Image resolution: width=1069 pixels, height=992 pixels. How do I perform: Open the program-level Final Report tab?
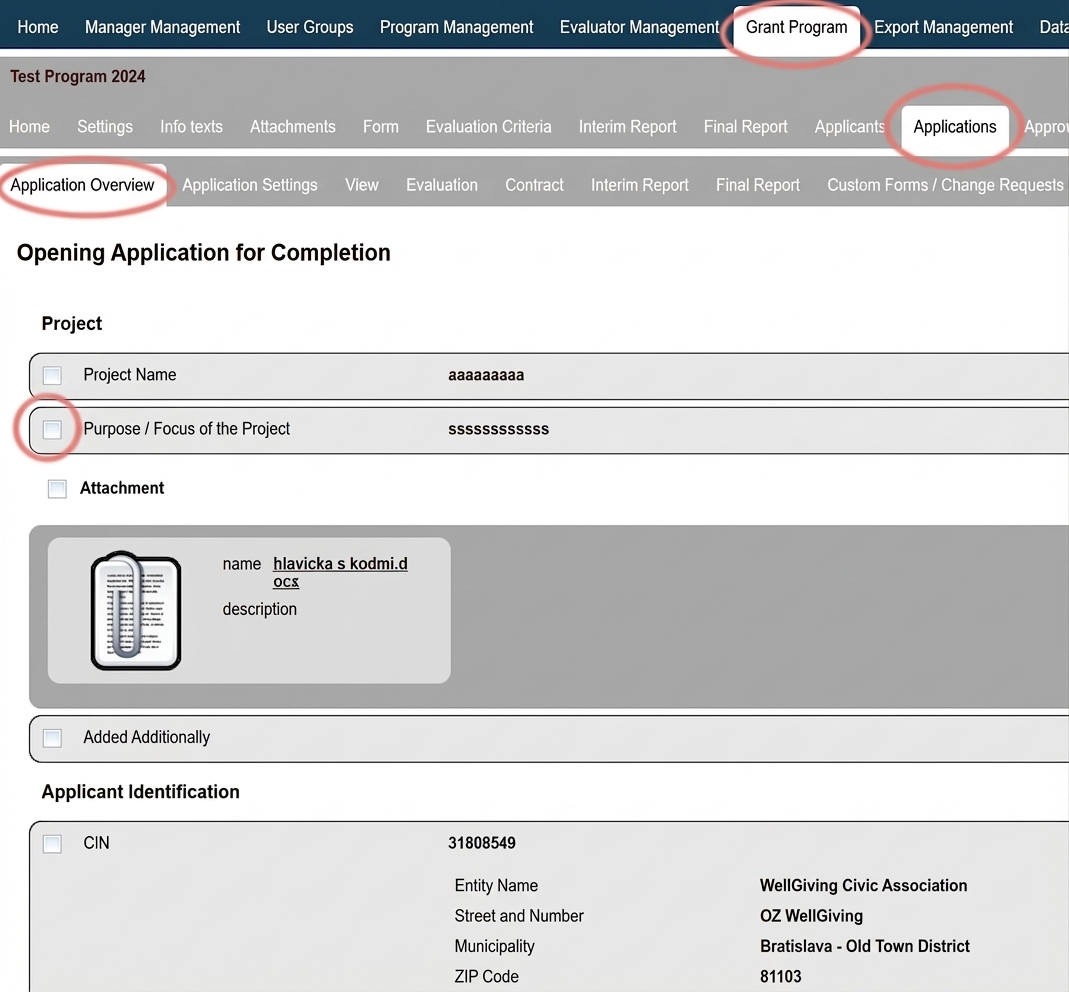(x=745, y=127)
